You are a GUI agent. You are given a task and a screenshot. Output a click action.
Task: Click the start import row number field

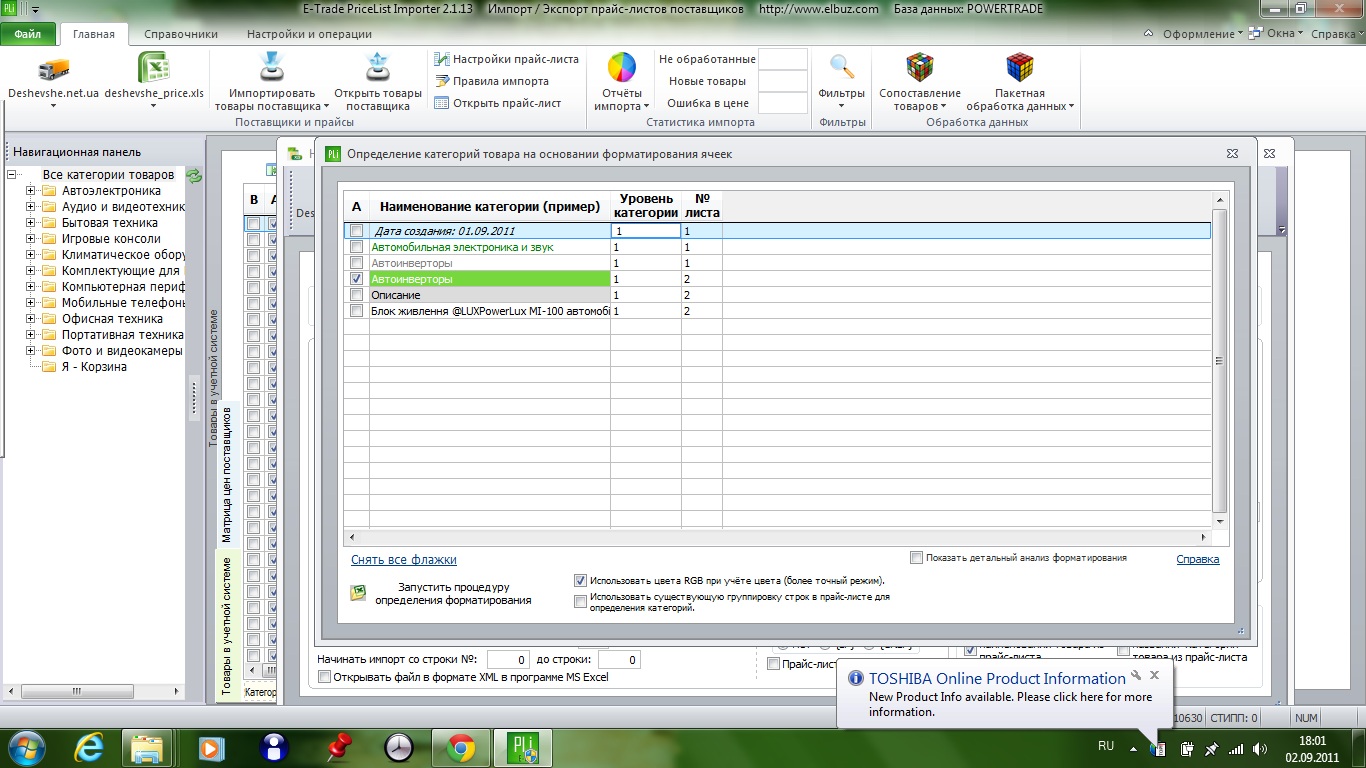pos(508,660)
